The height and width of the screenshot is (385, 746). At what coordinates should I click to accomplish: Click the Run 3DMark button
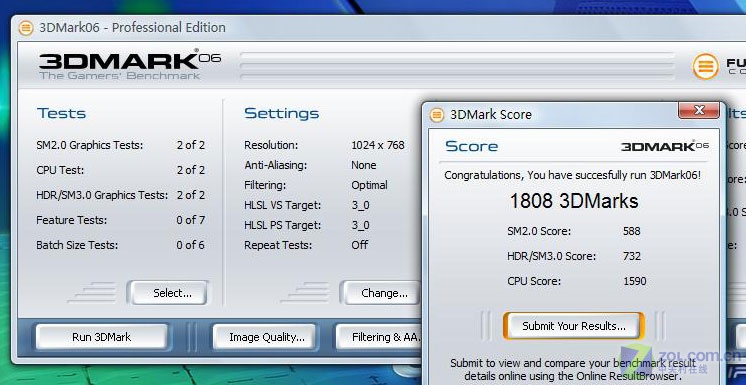pyautogui.click(x=101, y=337)
